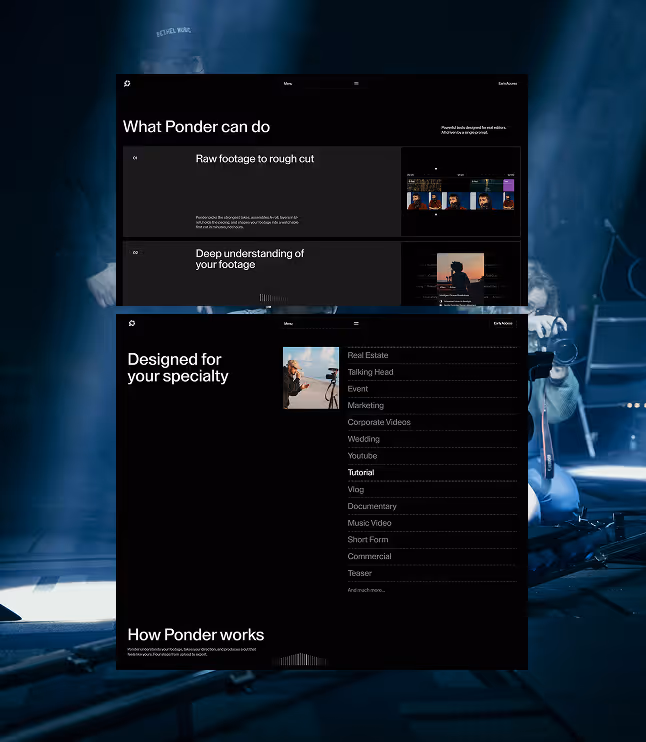Choose Commercial from the specialty list

(370, 556)
